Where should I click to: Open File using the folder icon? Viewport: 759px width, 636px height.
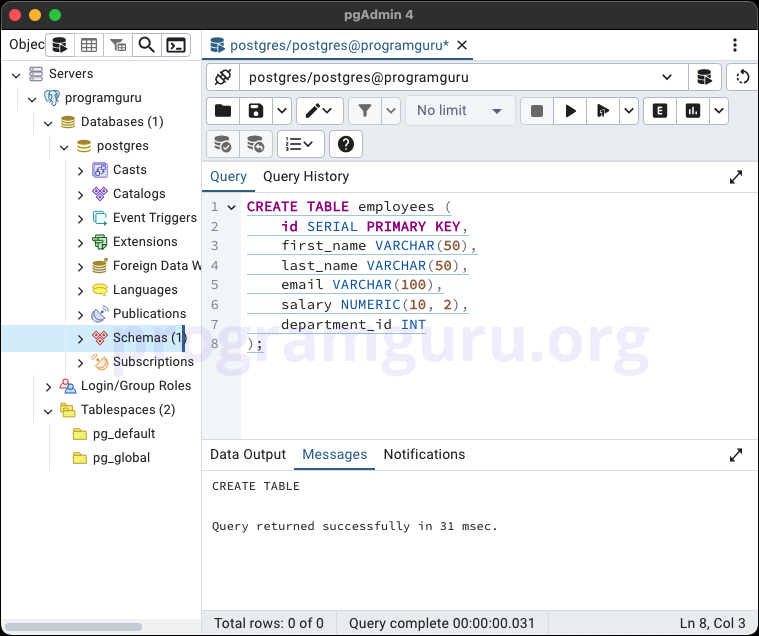pyautogui.click(x=223, y=111)
